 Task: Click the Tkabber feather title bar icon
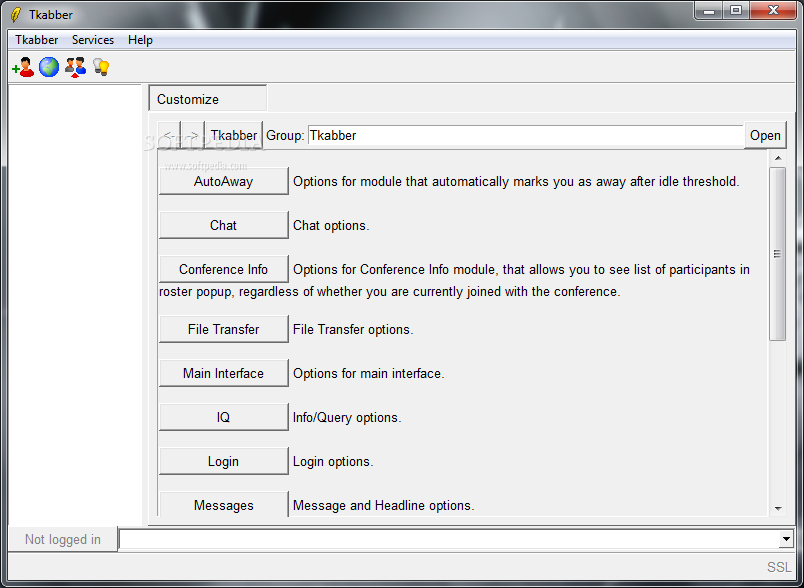(x=16, y=15)
